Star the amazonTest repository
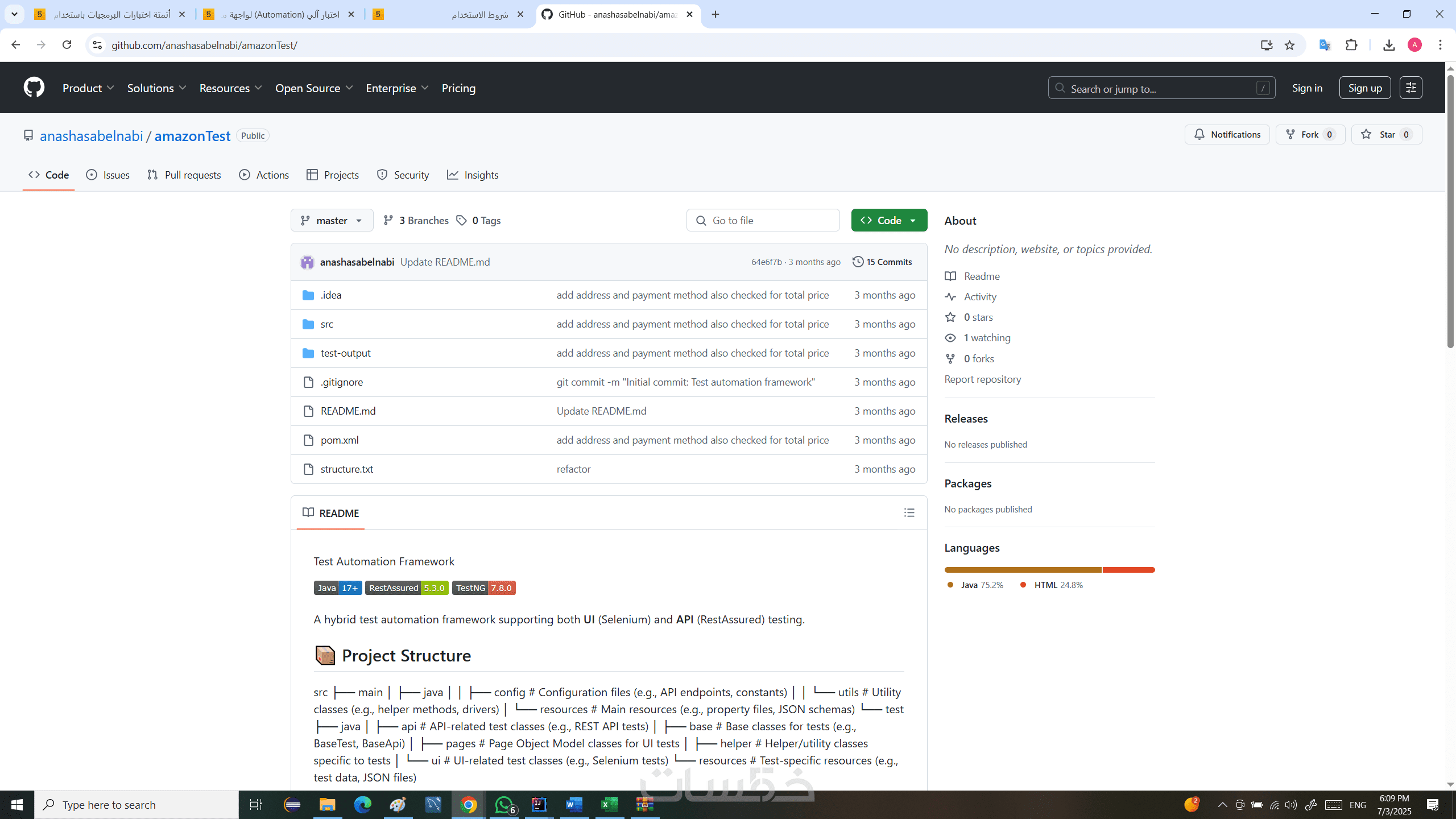Viewport: 1456px width, 819px height. (x=1386, y=135)
